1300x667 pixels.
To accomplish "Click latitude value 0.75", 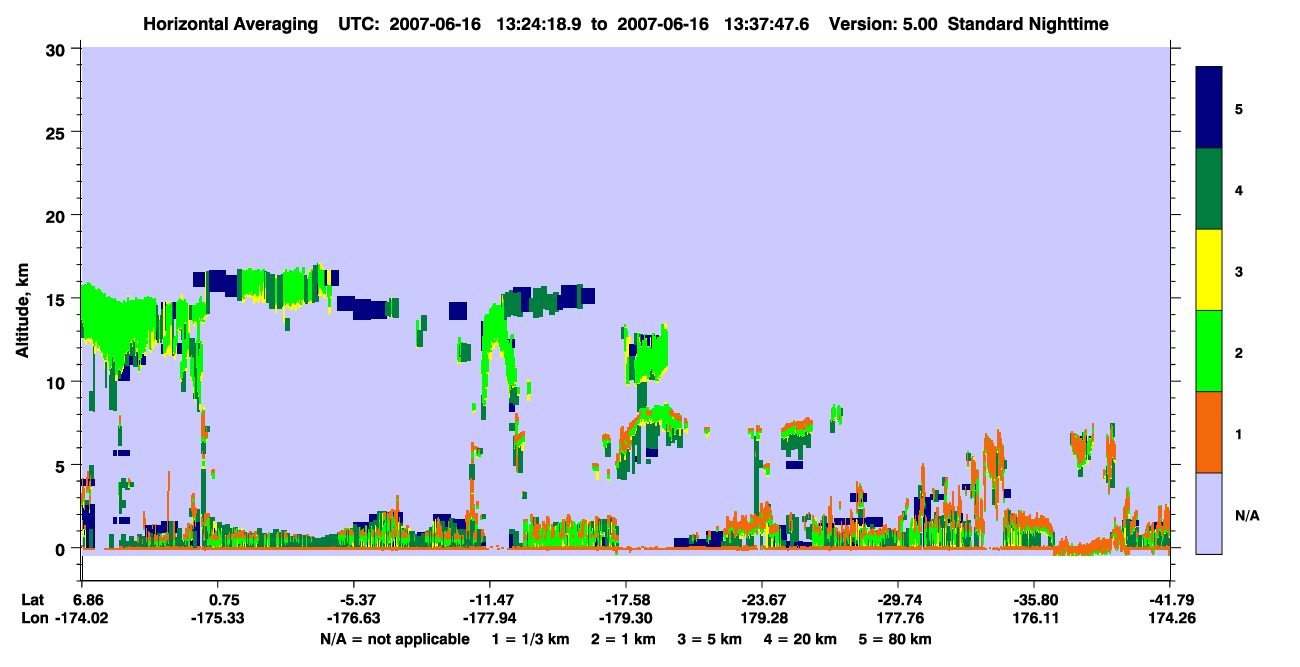I will pyautogui.click(x=223, y=601).
